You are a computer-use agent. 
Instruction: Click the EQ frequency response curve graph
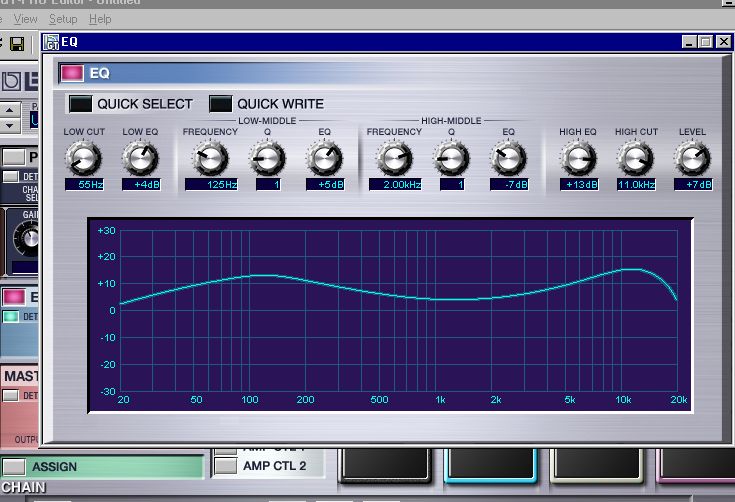tap(390, 315)
